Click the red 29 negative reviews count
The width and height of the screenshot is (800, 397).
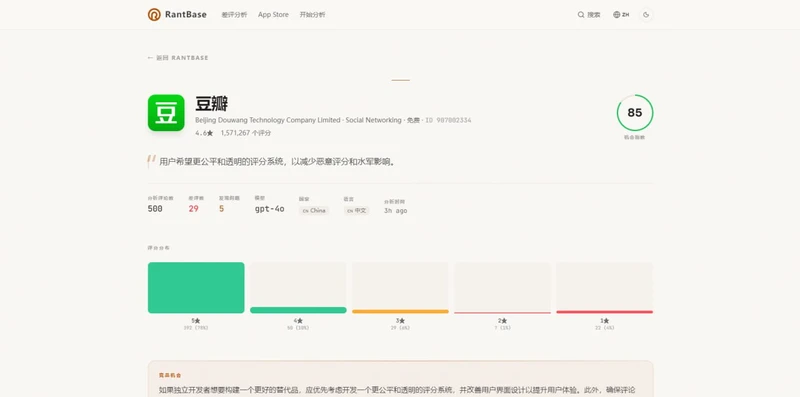pos(193,209)
